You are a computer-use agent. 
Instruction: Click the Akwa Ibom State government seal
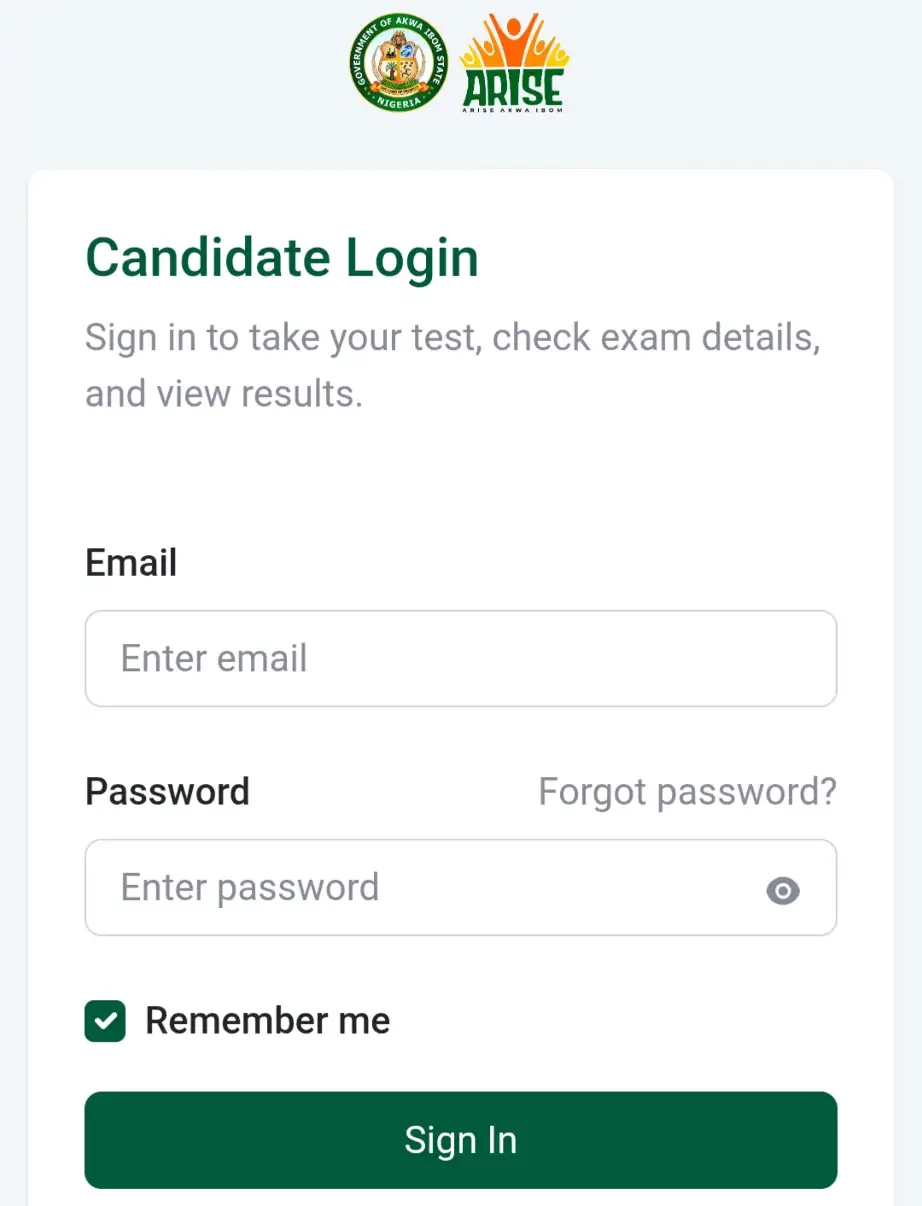[398, 63]
